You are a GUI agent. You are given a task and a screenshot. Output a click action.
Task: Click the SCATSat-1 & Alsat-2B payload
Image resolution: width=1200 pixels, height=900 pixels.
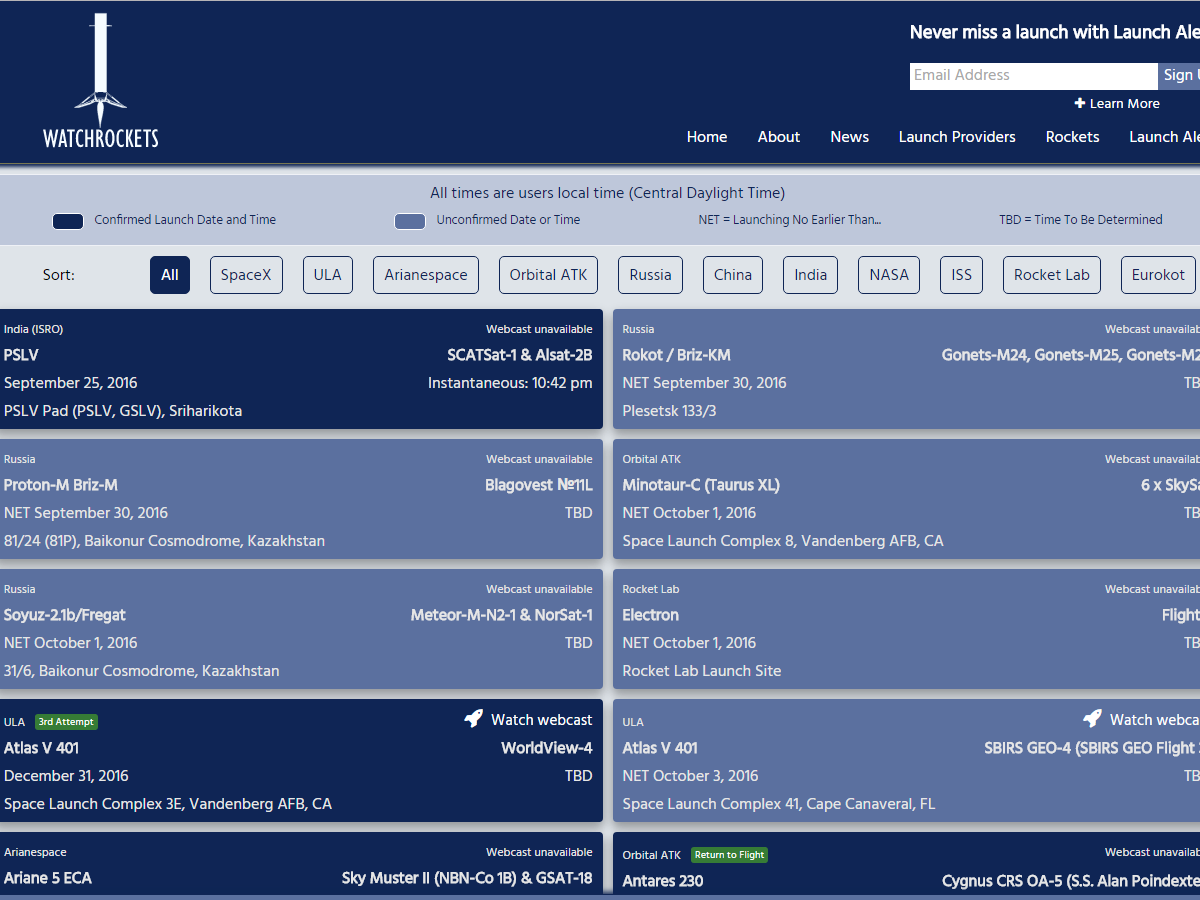(520, 355)
